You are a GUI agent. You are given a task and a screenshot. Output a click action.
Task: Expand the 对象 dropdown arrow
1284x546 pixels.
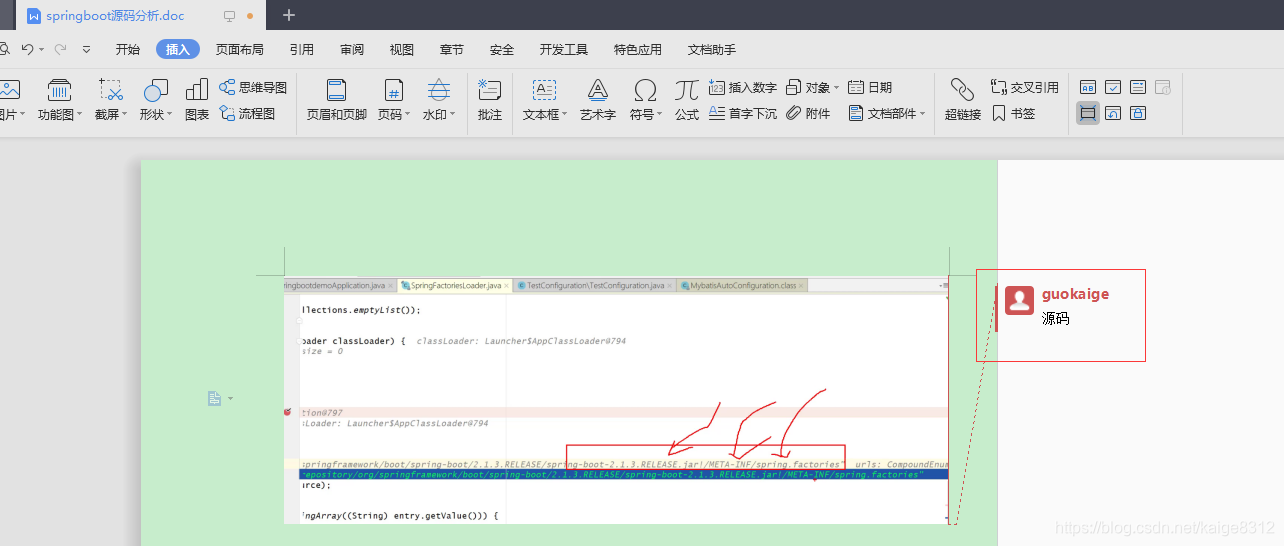pos(836,88)
